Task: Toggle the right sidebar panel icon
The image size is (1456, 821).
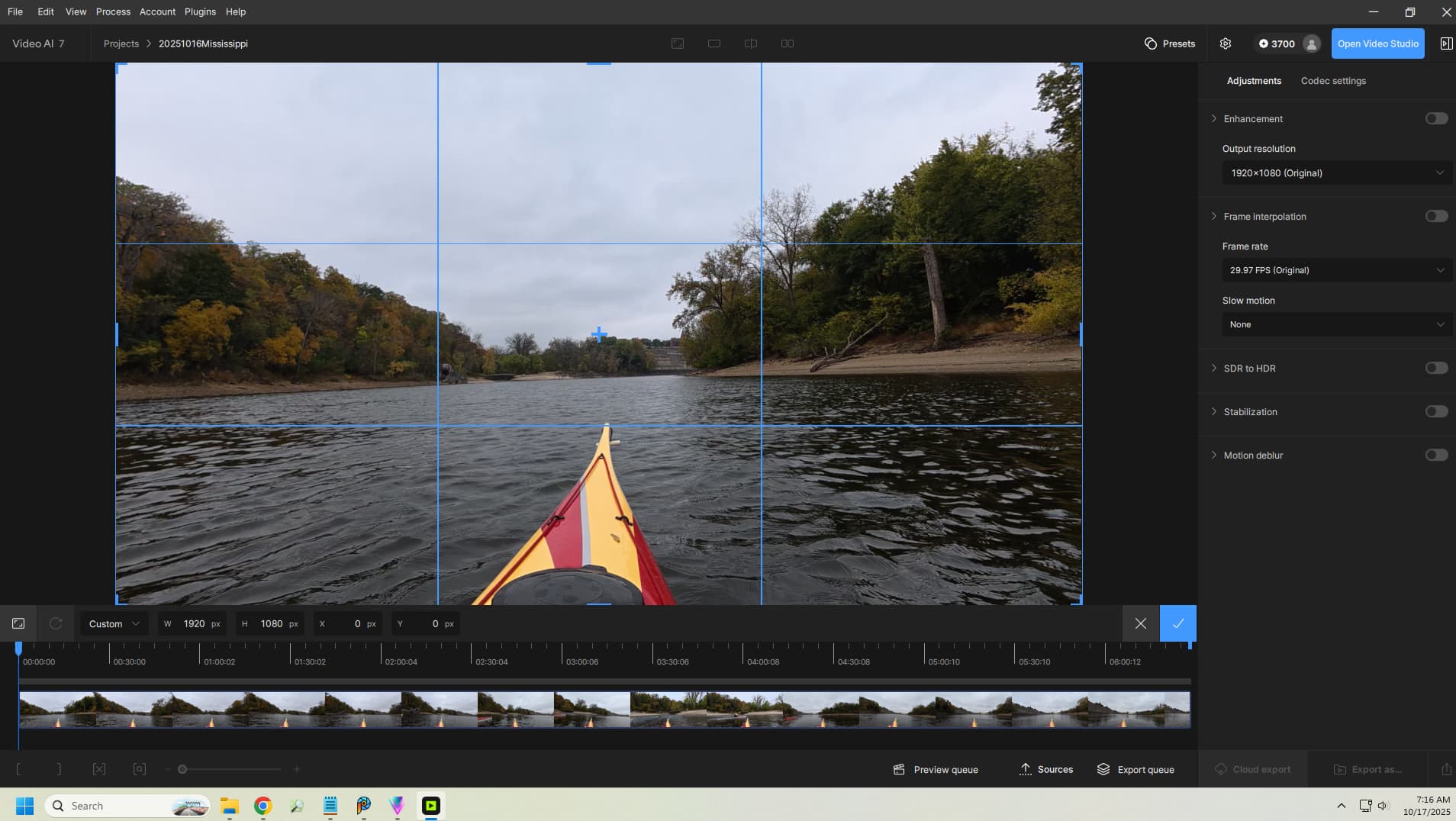Action: 1445,43
